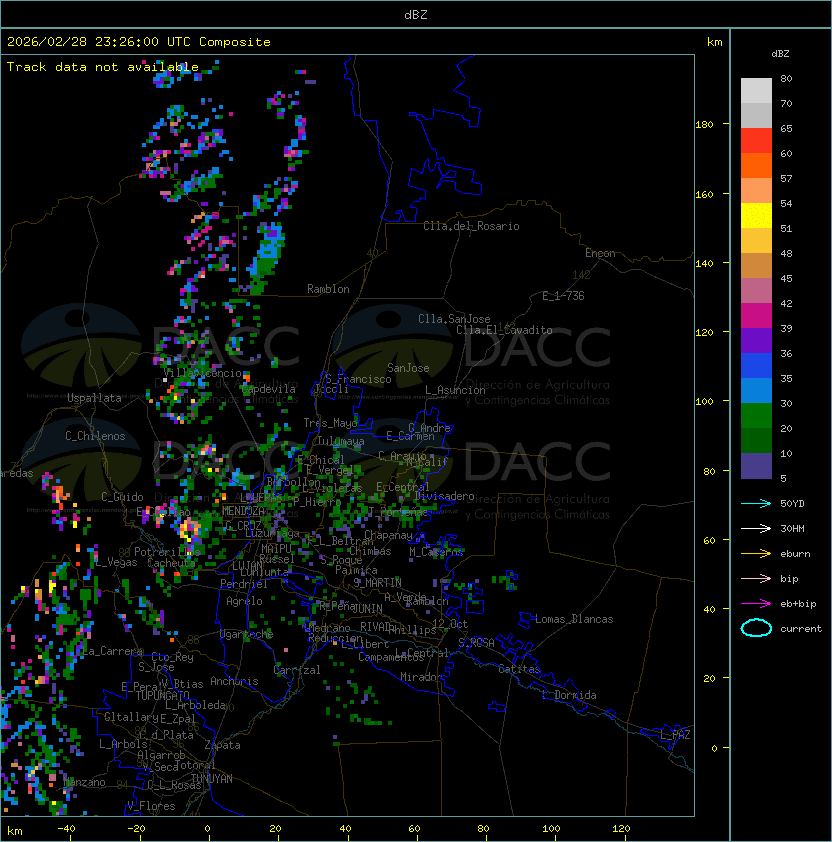Click the 'Agrelo' place label
832x842 pixels.
coord(244,601)
